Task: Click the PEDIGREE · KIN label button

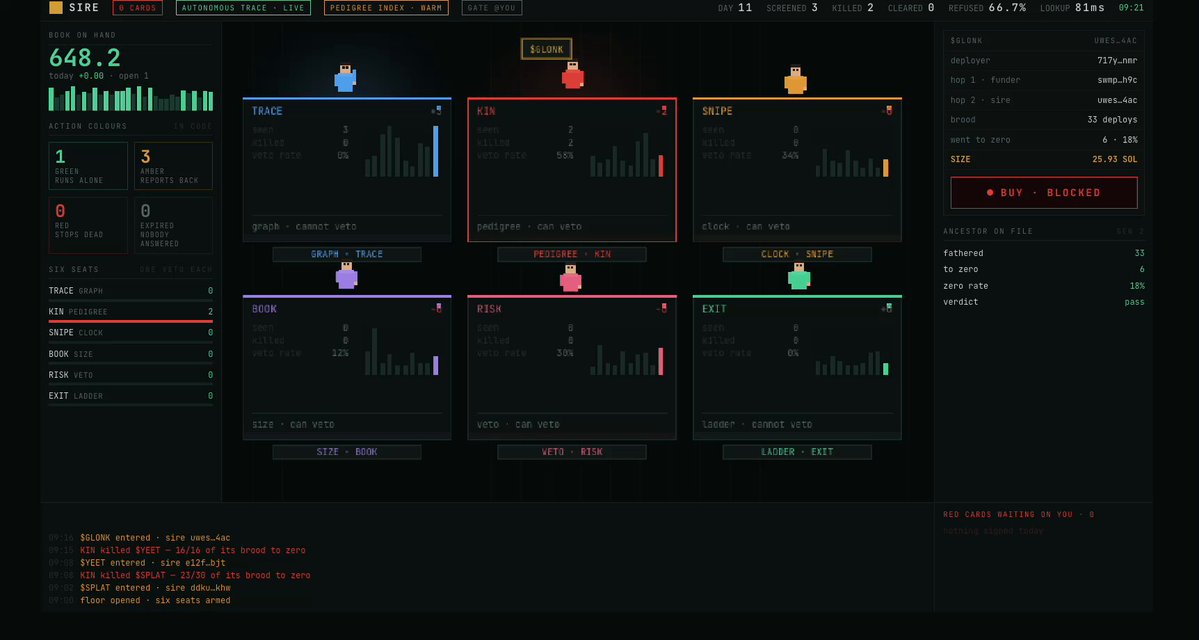Action: coord(572,255)
